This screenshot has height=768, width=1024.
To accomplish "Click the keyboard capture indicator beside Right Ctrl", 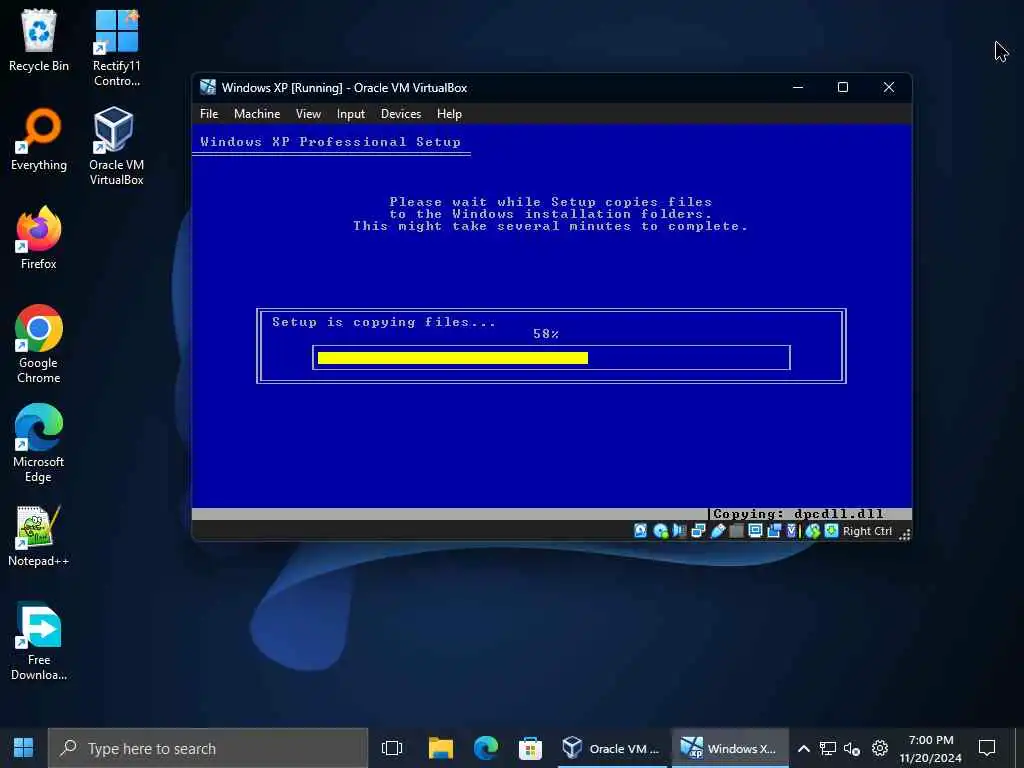I will 831,531.
